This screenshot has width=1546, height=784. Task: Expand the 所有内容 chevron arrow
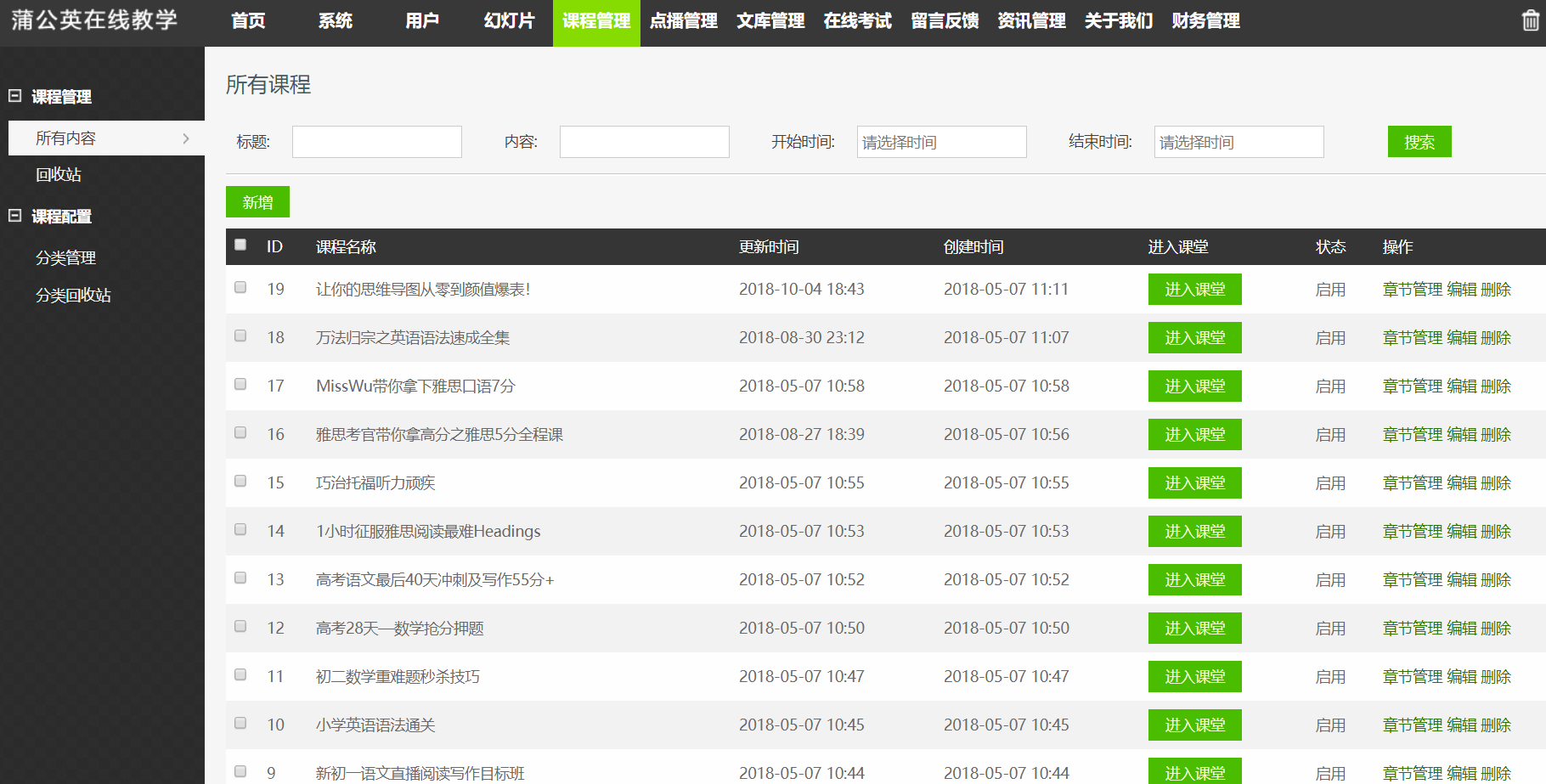click(186, 138)
